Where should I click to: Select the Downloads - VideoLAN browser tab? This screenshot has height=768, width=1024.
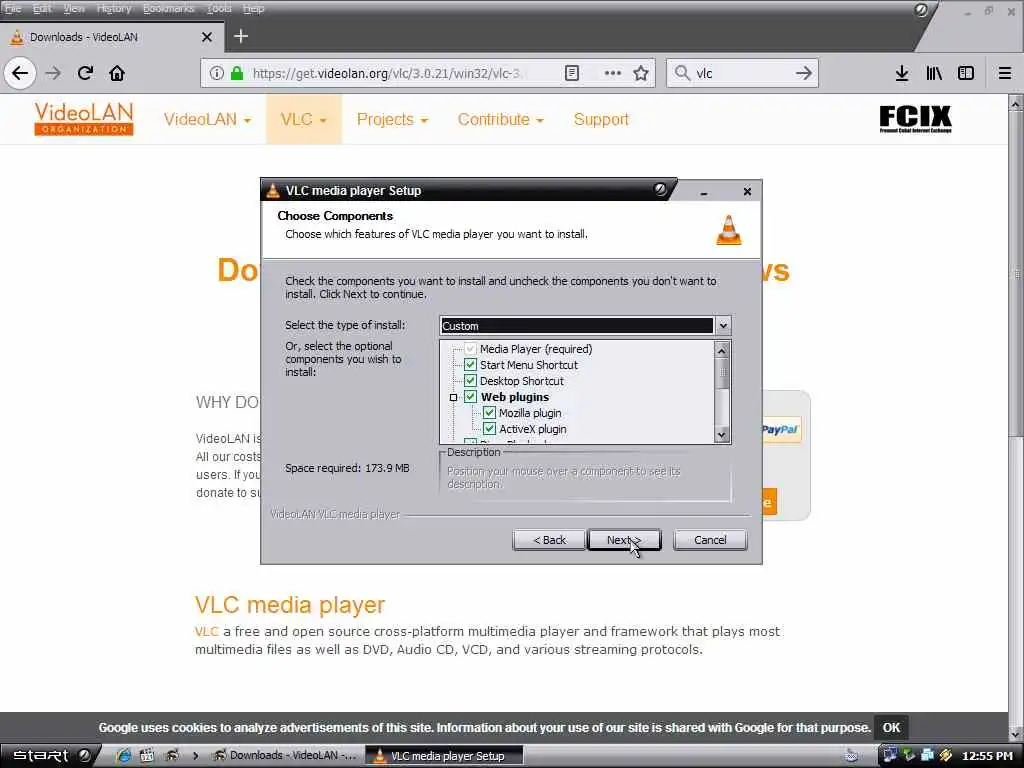(111, 37)
